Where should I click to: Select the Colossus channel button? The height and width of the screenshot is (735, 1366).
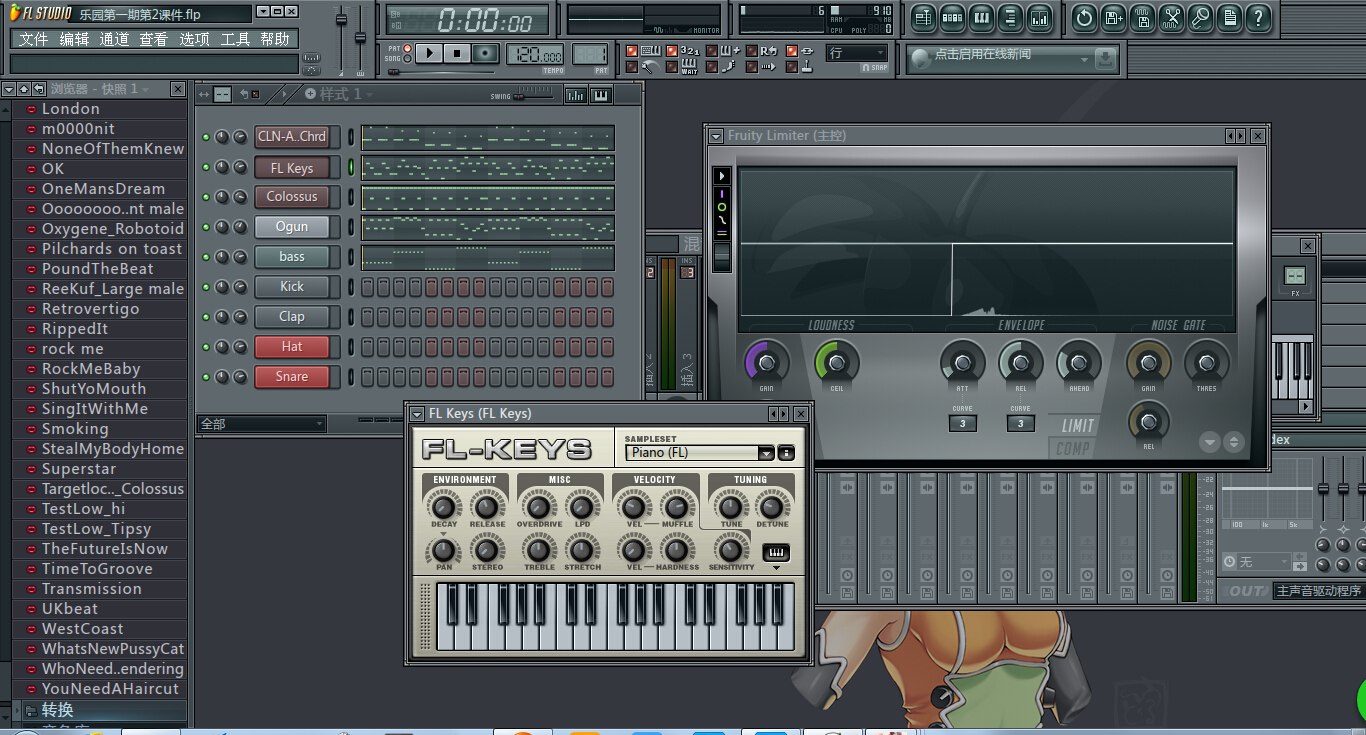point(292,197)
